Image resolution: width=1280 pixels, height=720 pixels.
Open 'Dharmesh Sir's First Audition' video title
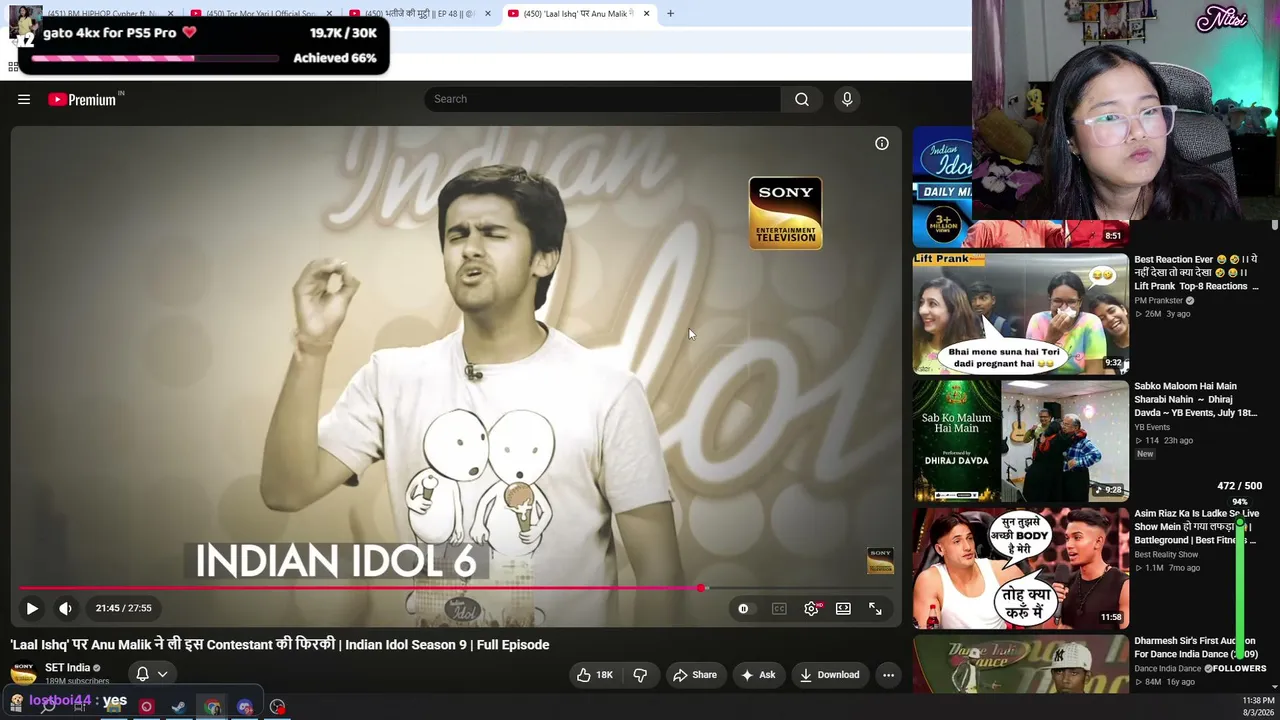[1196, 647]
